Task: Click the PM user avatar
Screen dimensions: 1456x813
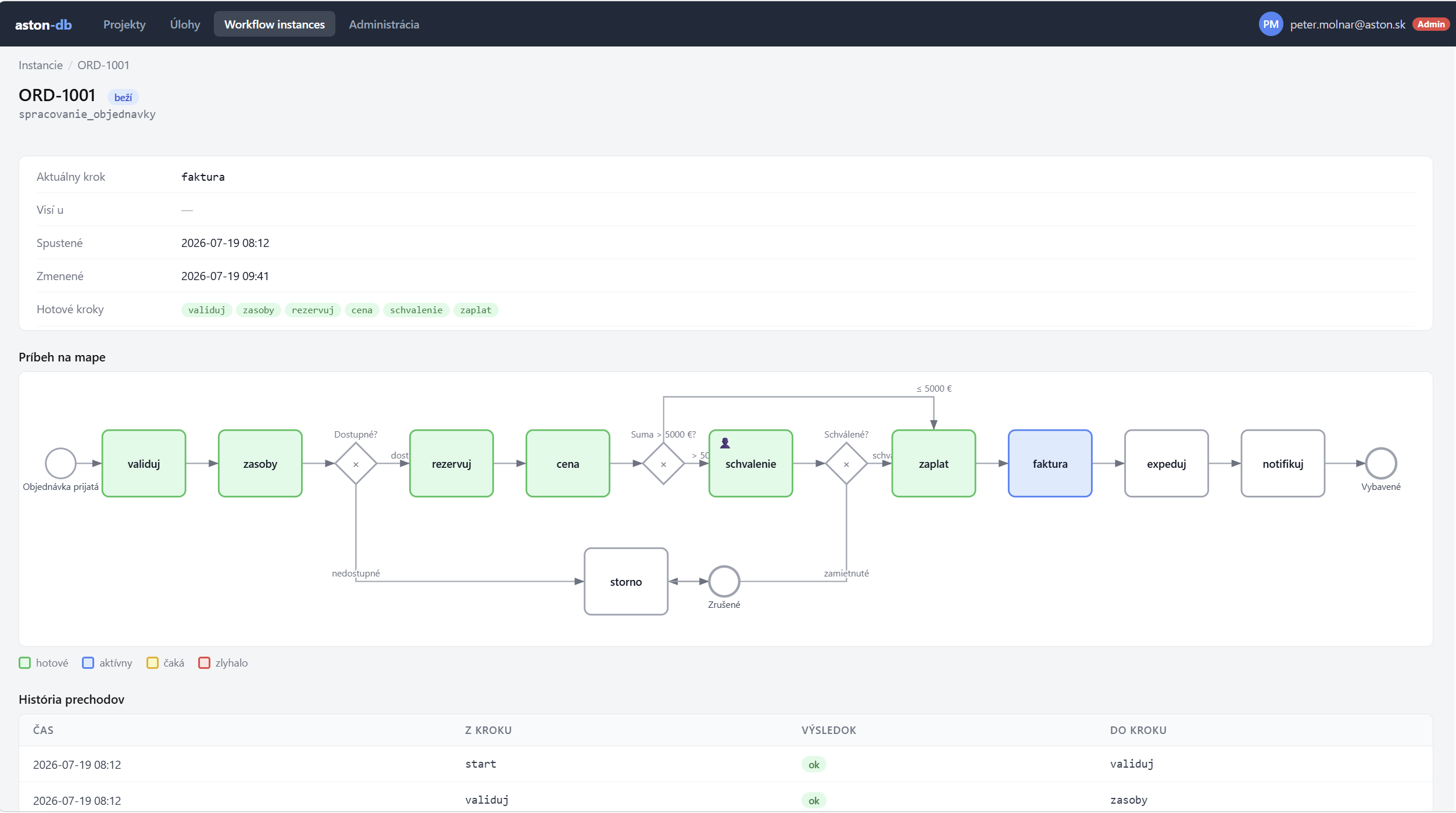Action: (1271, 24)
